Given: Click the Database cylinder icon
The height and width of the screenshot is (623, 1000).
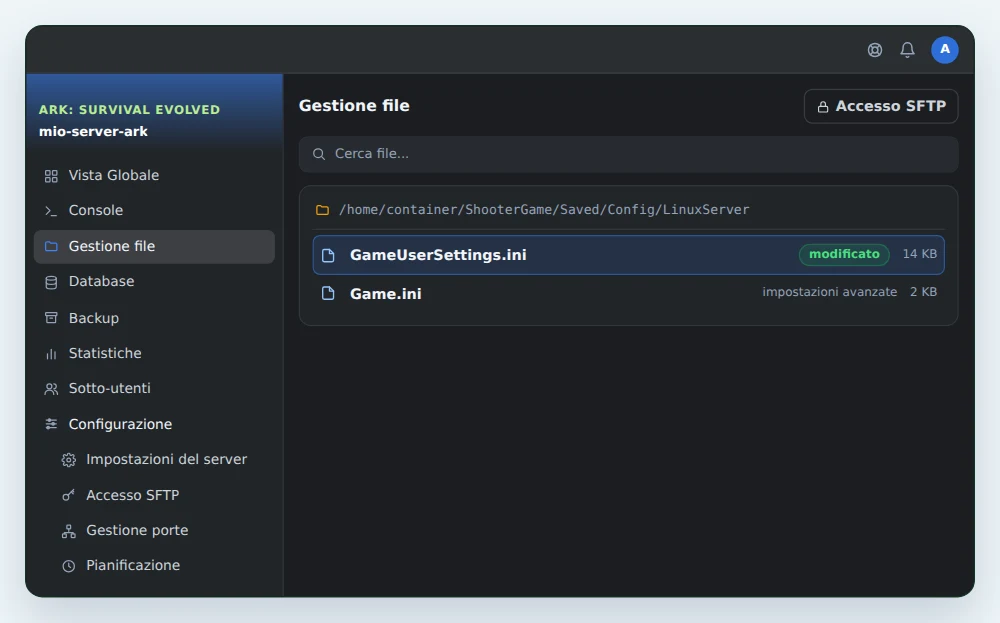Looking at the screenshot, I should click(x=51, y=282).
